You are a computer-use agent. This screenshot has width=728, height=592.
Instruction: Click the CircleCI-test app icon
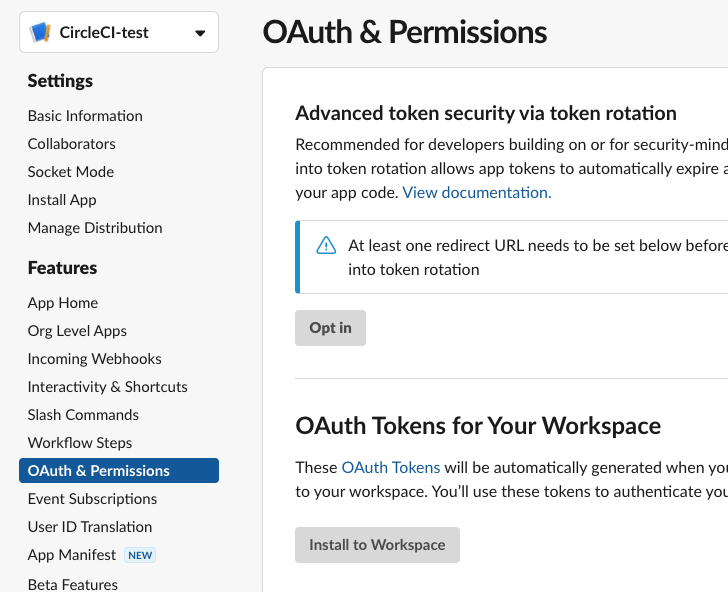click(40, 32)
